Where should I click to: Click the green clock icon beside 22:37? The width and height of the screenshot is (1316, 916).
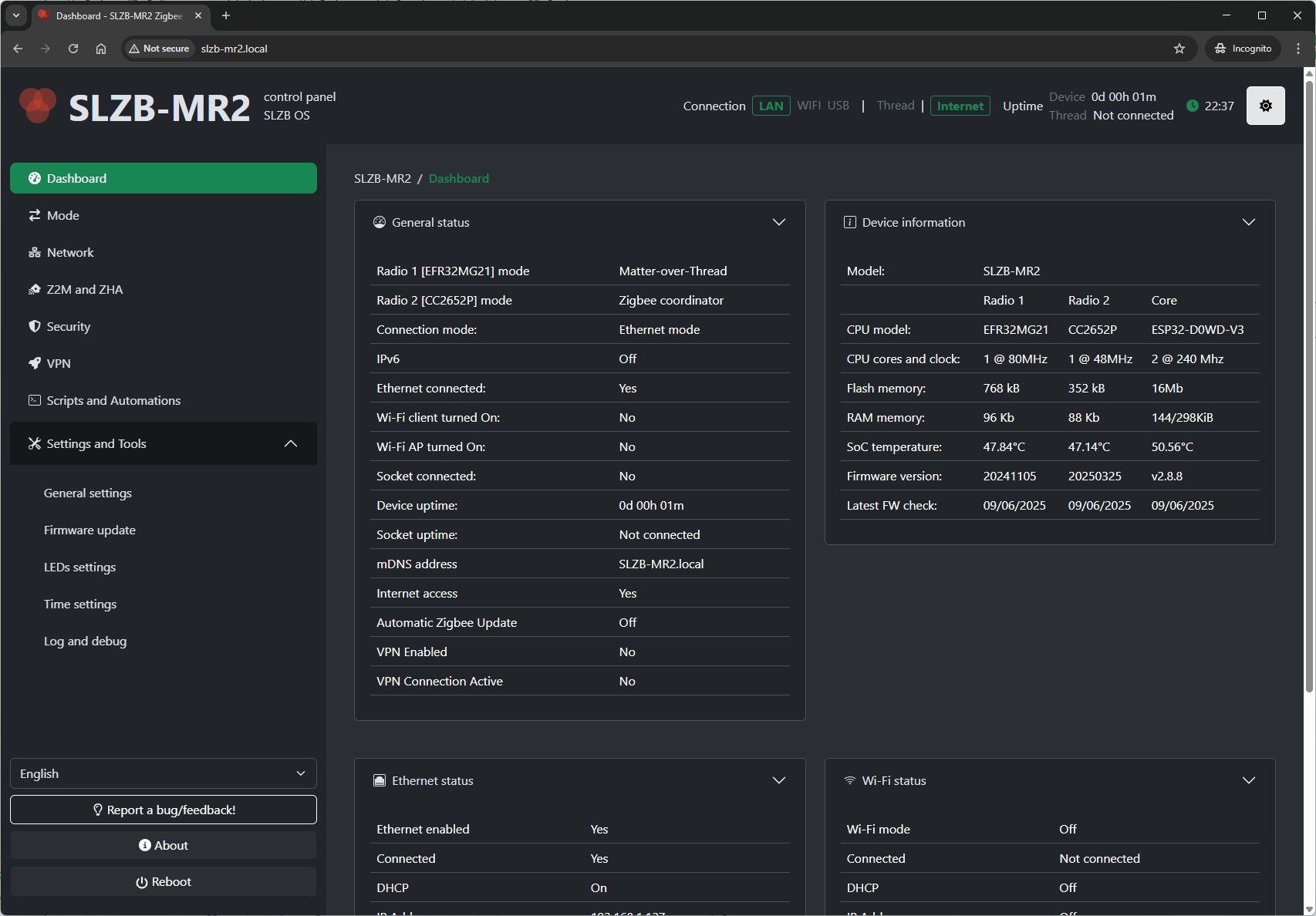(x=1193, y=106)
